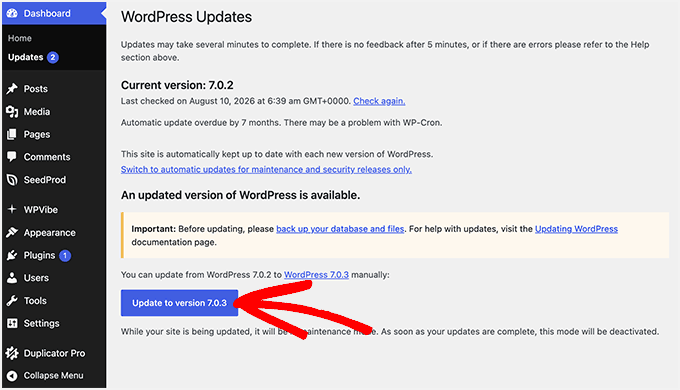Open the Duplicator Pro menu
The height and width of the screenshot is (390, 680).
tap(54, 353)
